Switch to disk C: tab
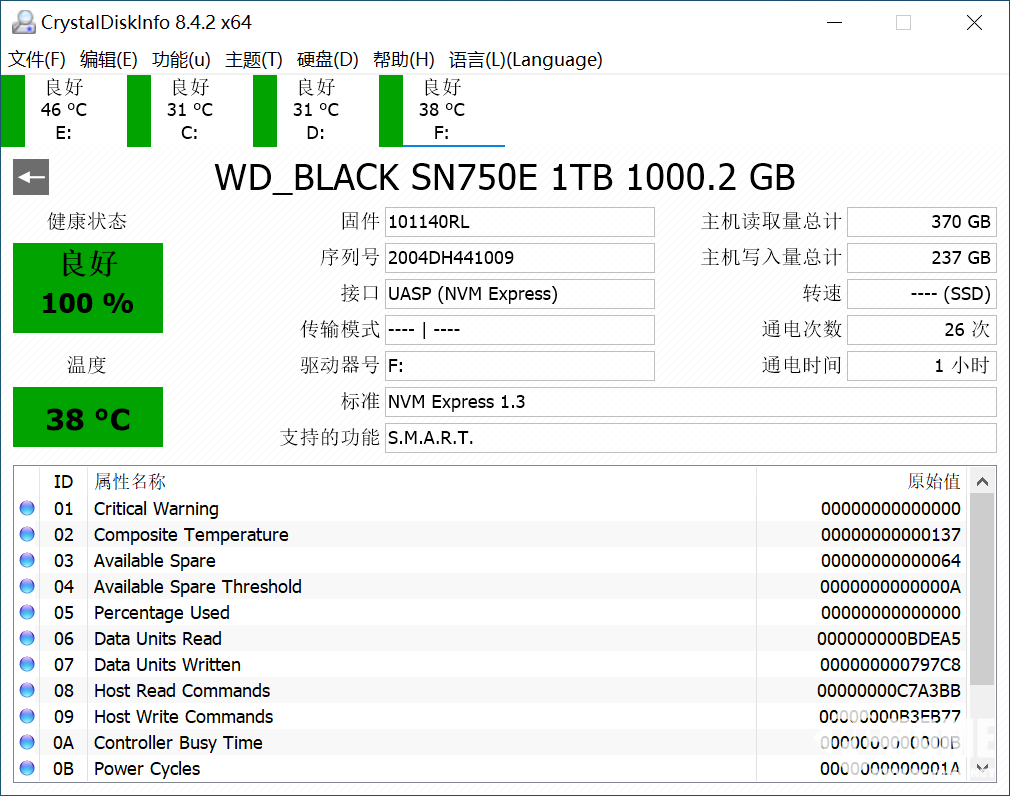Image resolution: width=1010 pixels, height=796 pixels. coord(189,110)
